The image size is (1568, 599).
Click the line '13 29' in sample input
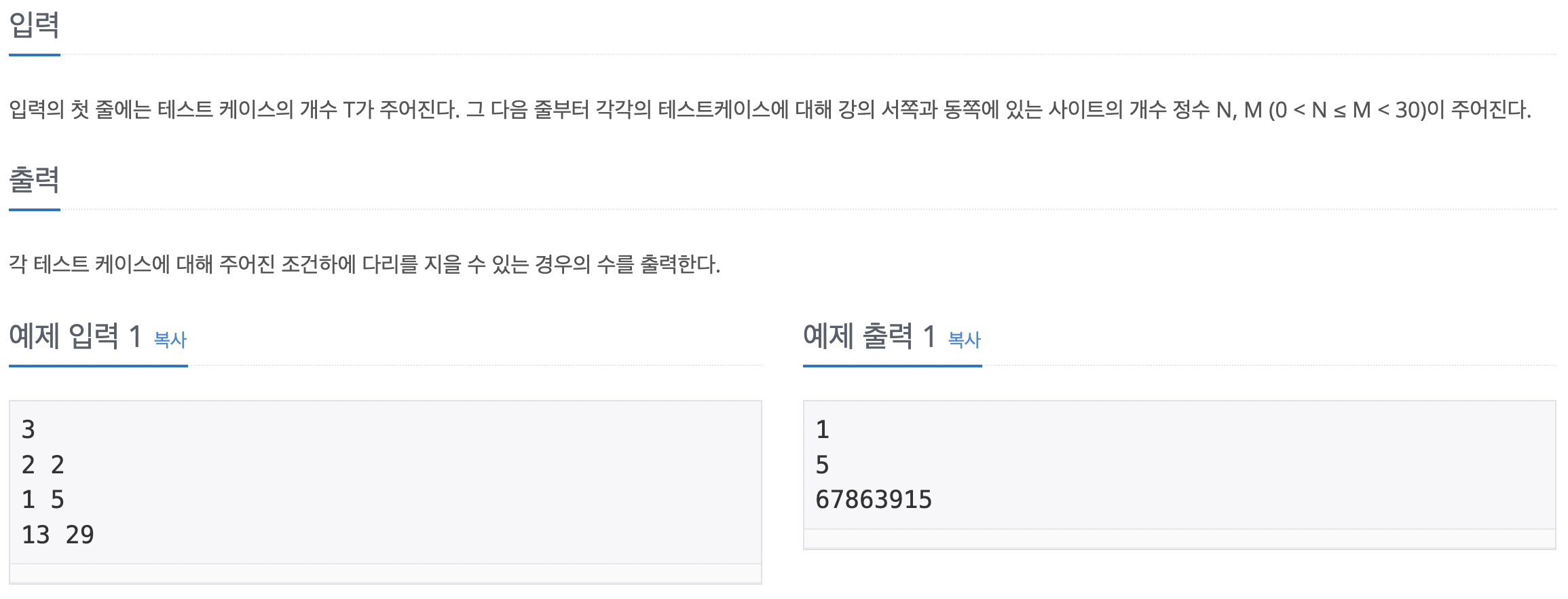58,535
